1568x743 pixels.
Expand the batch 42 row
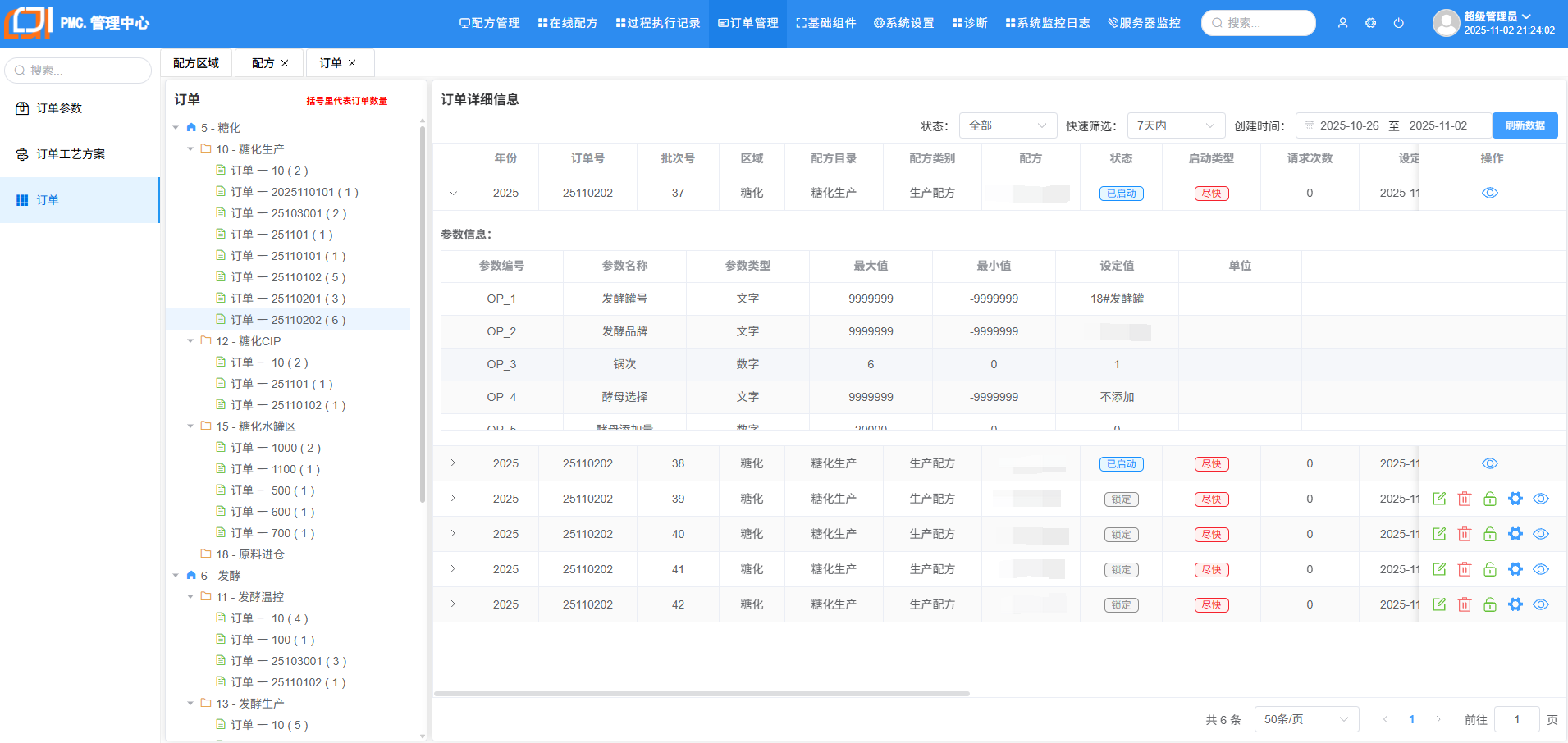(453, 604)
